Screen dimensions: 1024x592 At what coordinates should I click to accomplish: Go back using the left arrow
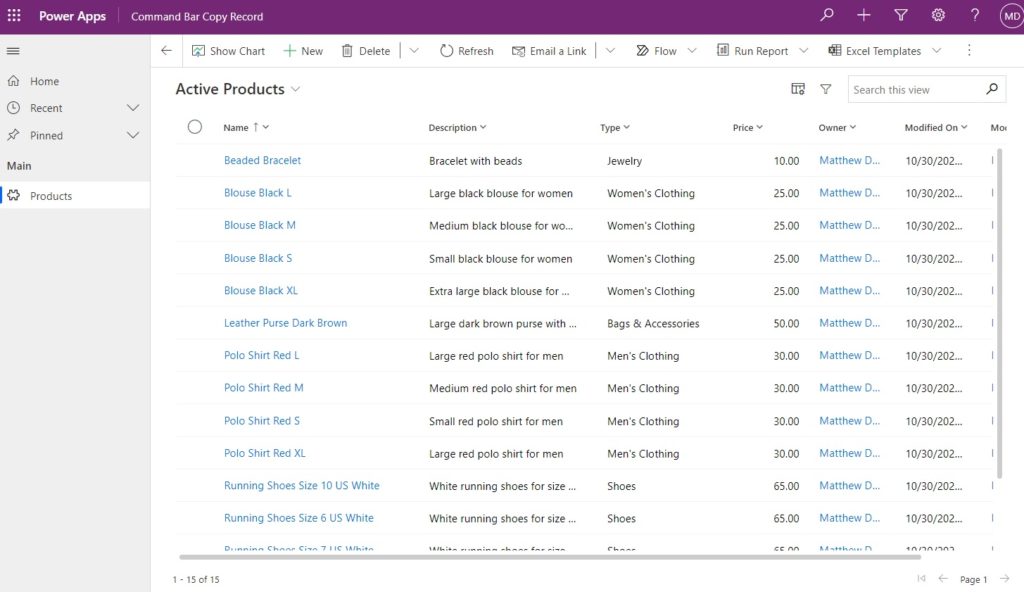click(x=166, y=50)
